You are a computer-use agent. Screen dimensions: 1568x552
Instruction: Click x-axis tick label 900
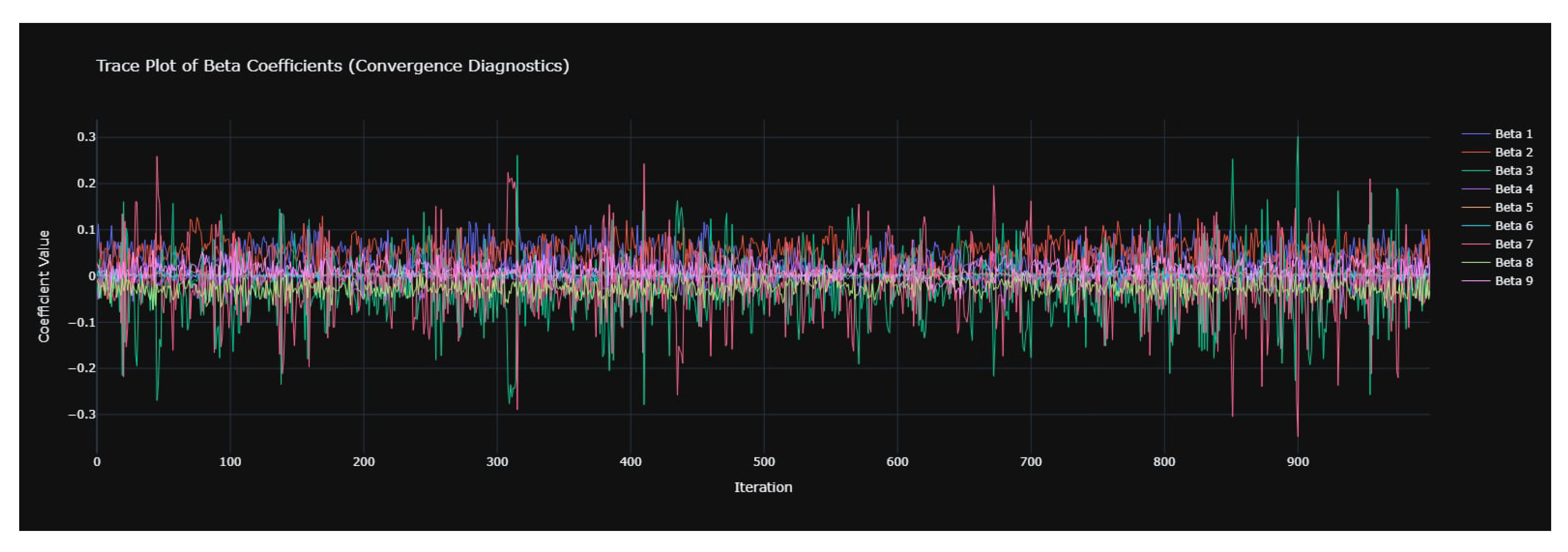pos(1298,462)
